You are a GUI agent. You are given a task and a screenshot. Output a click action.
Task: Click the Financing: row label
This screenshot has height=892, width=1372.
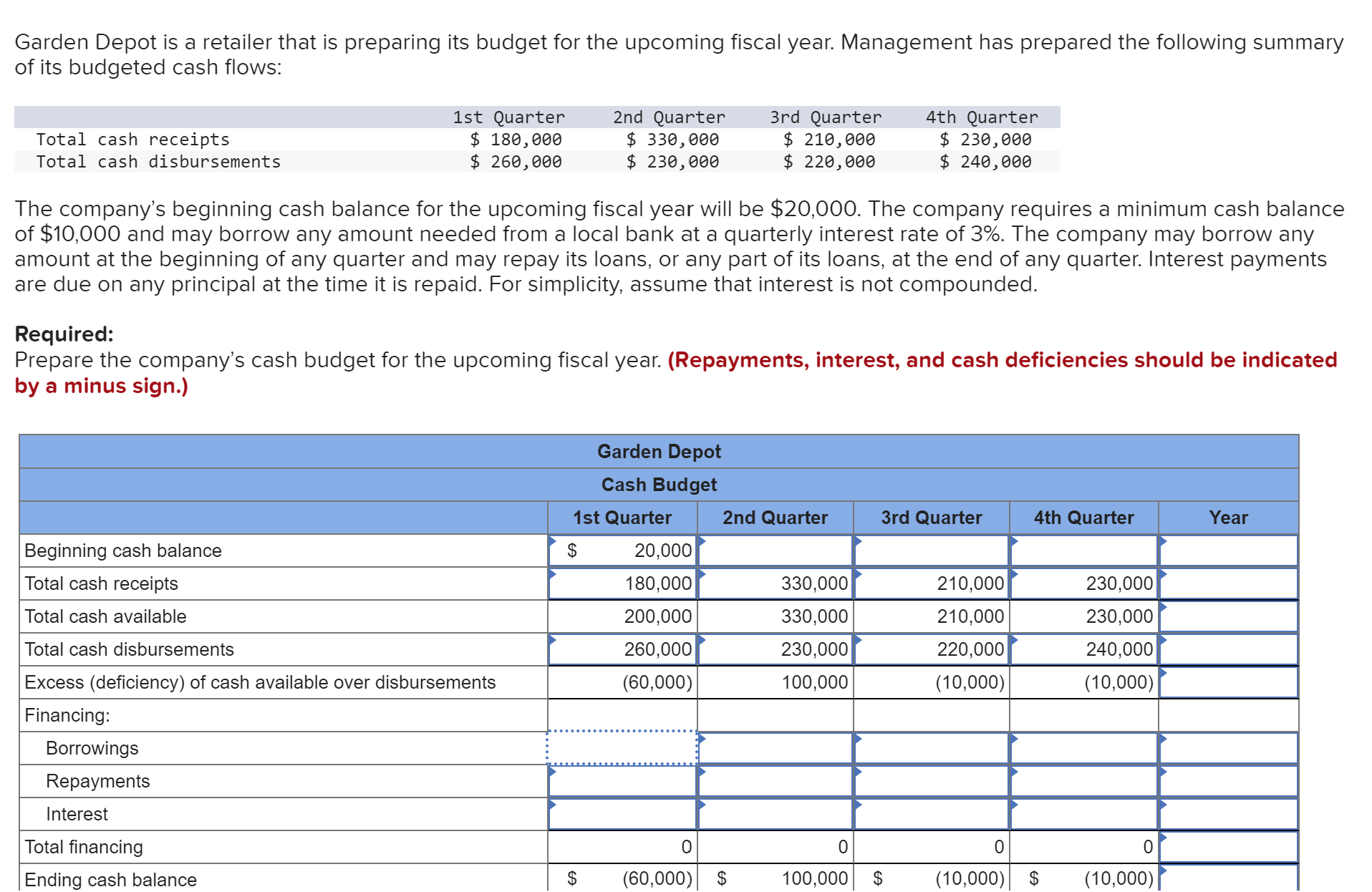67,715
